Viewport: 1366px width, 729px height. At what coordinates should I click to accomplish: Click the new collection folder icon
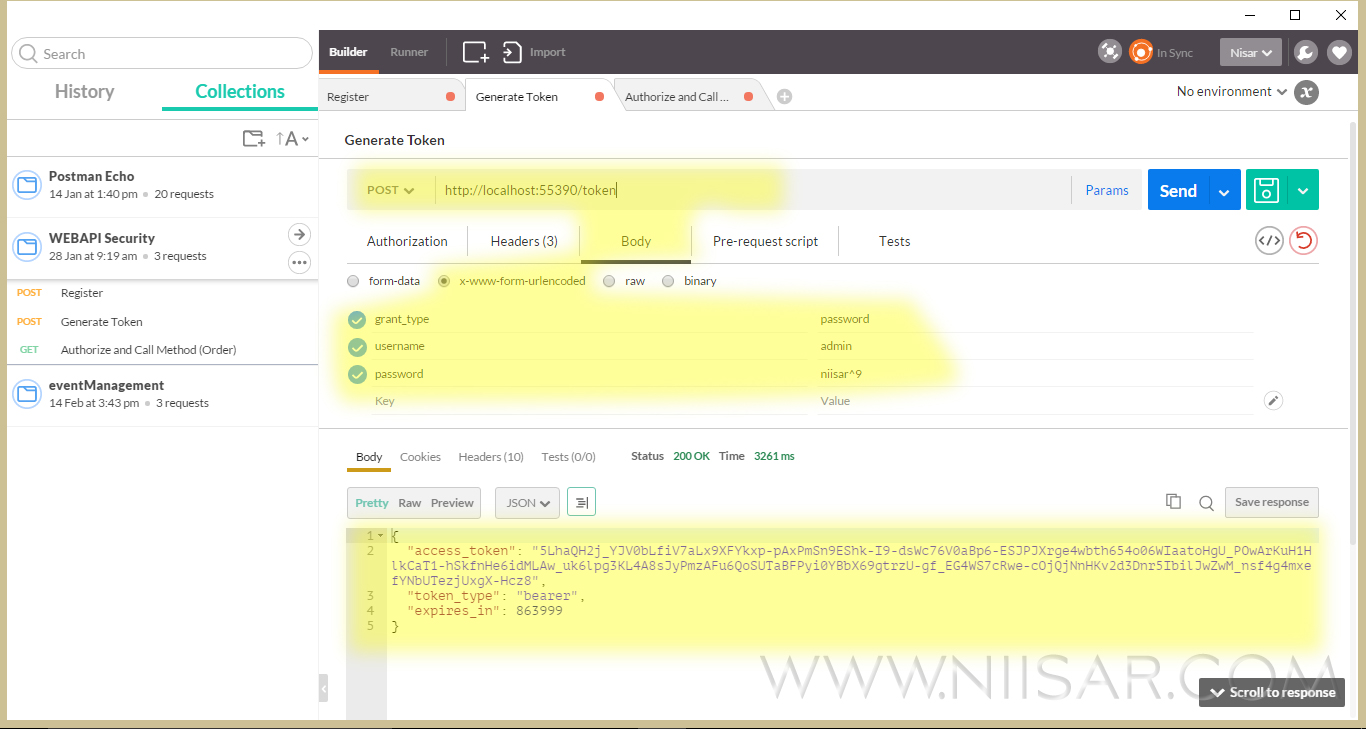(254, 139)
